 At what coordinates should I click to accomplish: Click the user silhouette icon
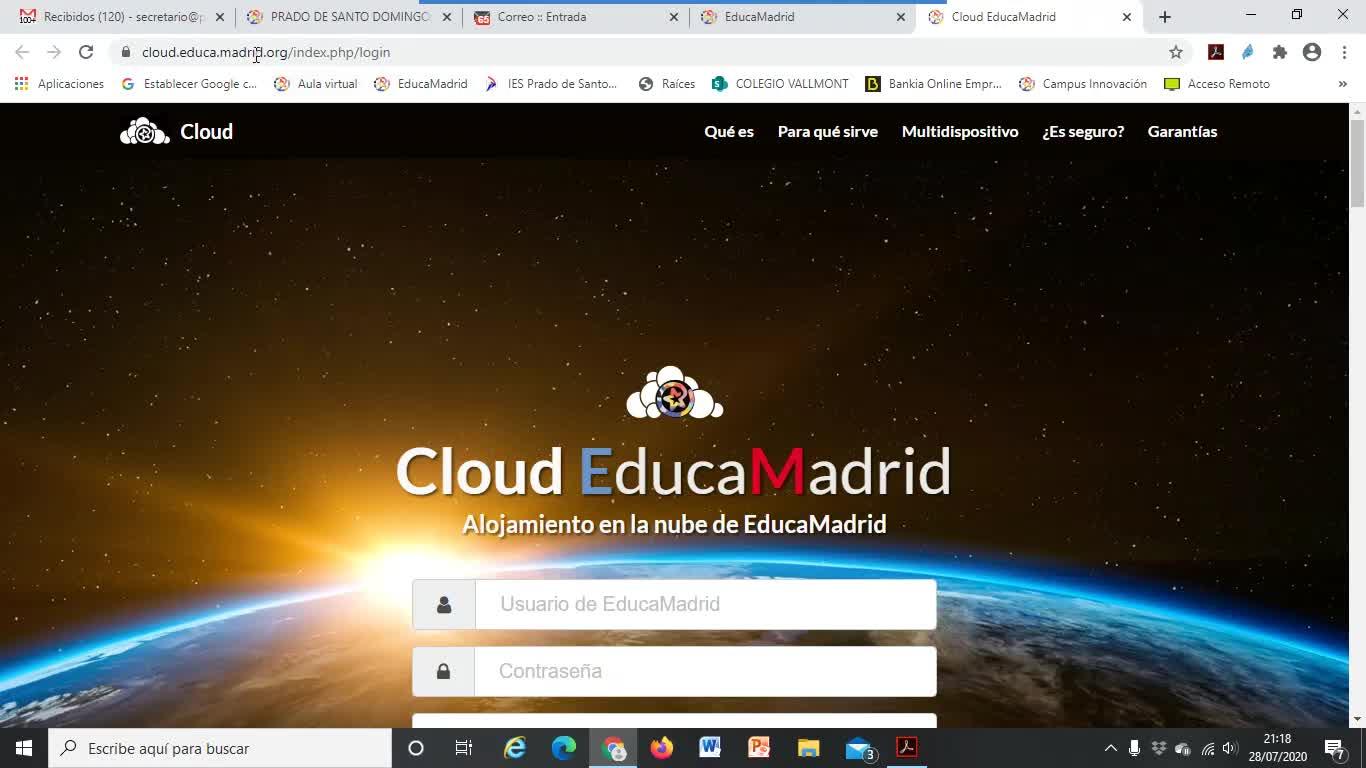coord(444,604)
